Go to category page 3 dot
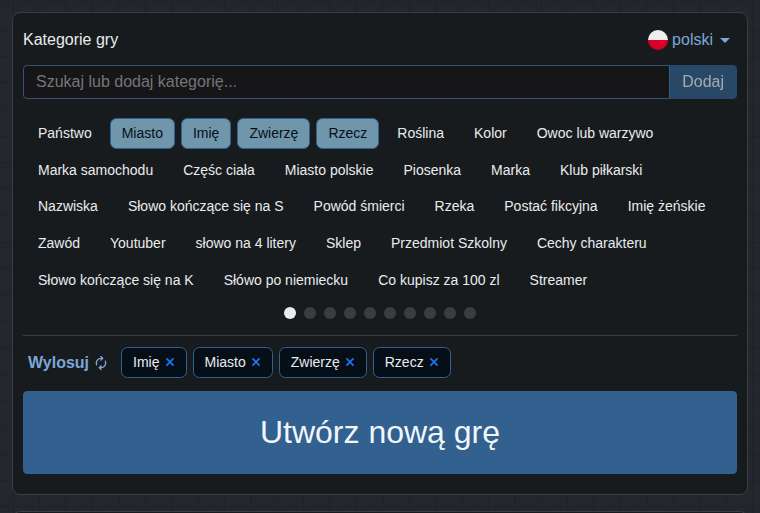The height and width of the screenshot is (513, 760). (x=330, y=313)
